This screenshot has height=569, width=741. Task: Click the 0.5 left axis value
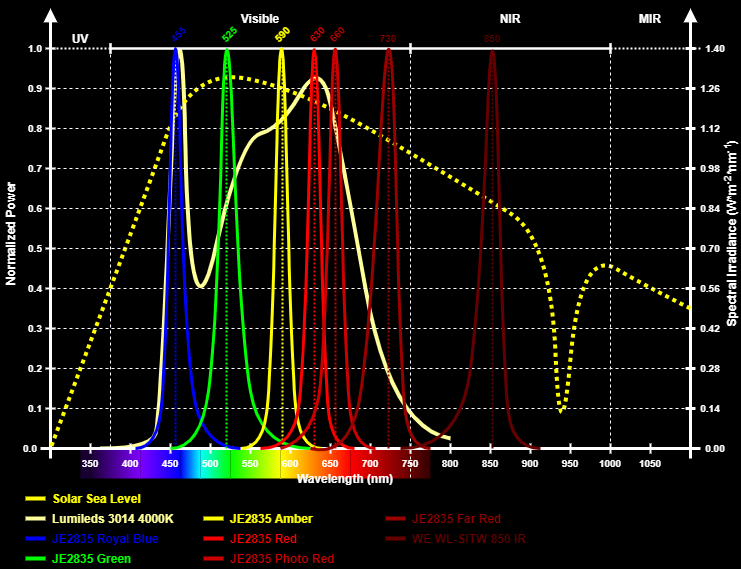point(36,249)
